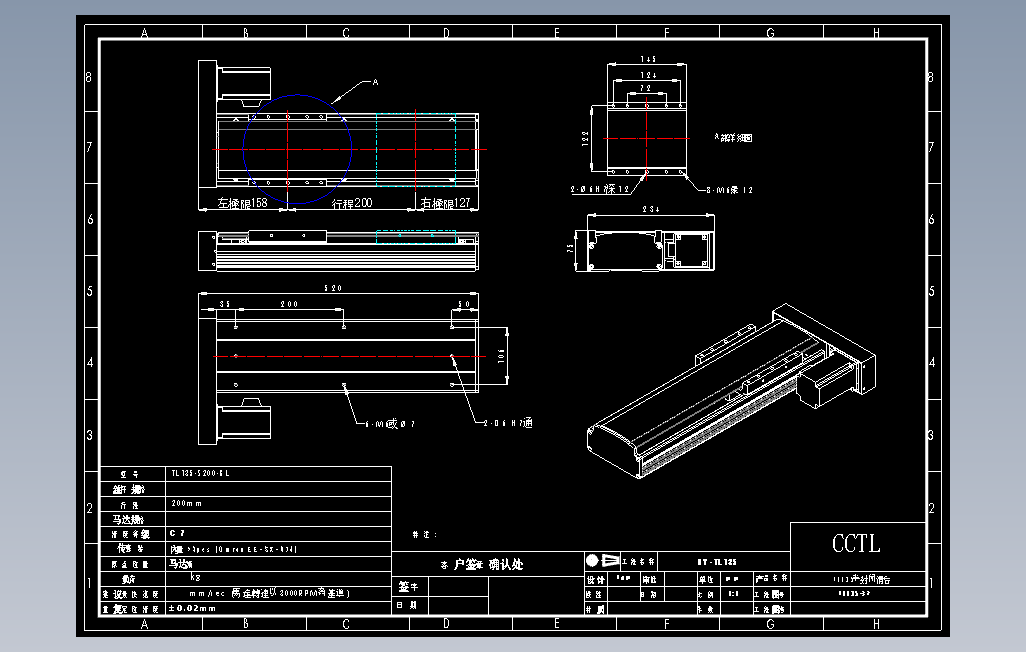Click the detail view A drawing
The image size is (1026, 652).
(646, 139)
